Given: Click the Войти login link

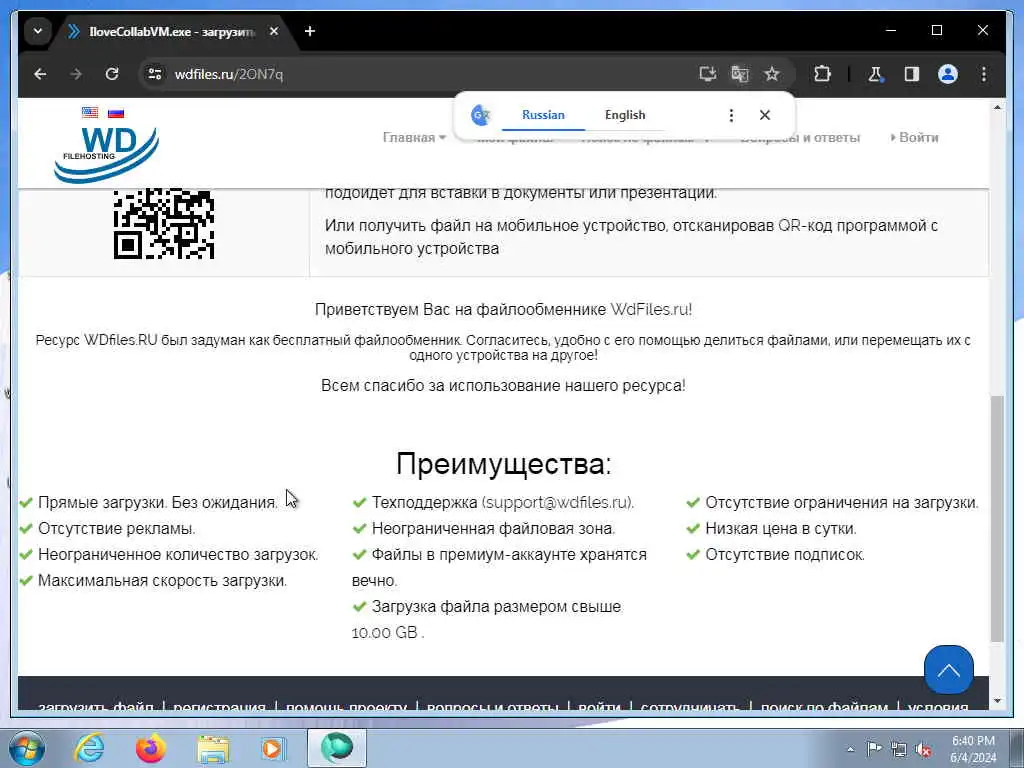Looking at the screenshot, I should [x=914, y=138].
